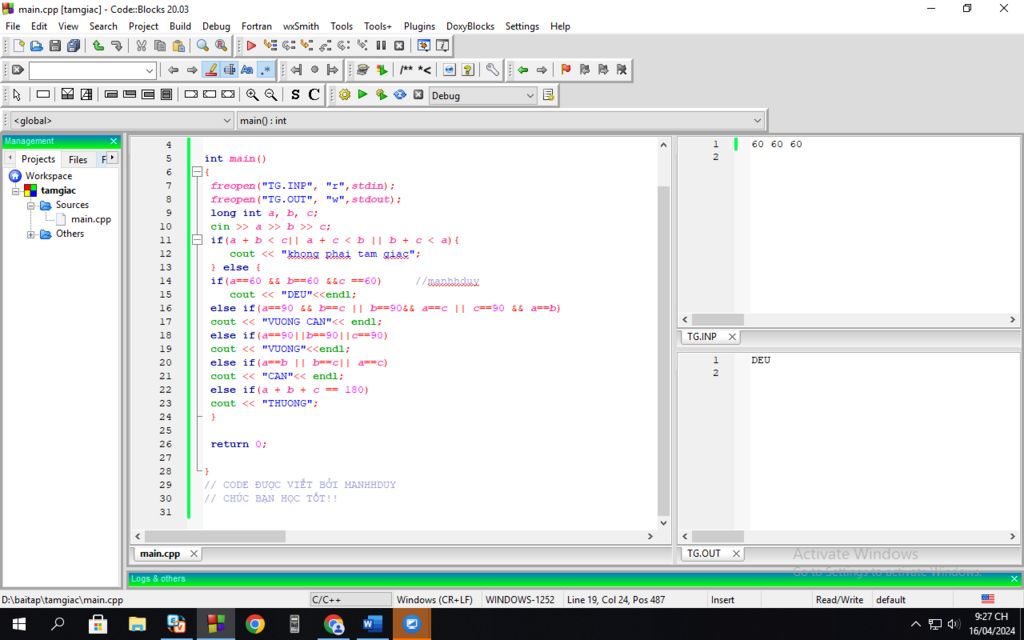Image resolution: width=1024 pixels, height=640 pixels.
Task: Open the Windows Start menu
Action: (x=19, y=624)
